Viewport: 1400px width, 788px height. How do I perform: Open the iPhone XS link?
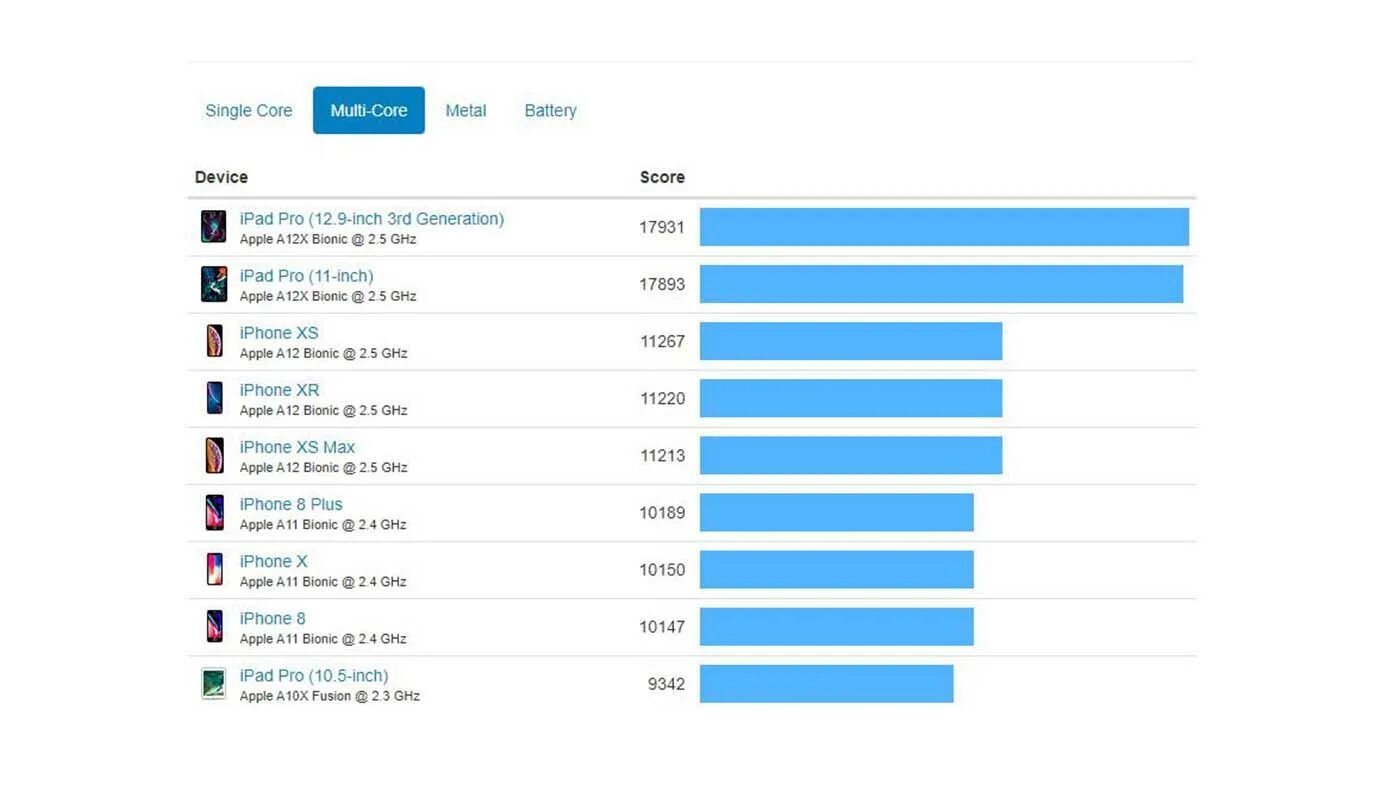(279, 333)
